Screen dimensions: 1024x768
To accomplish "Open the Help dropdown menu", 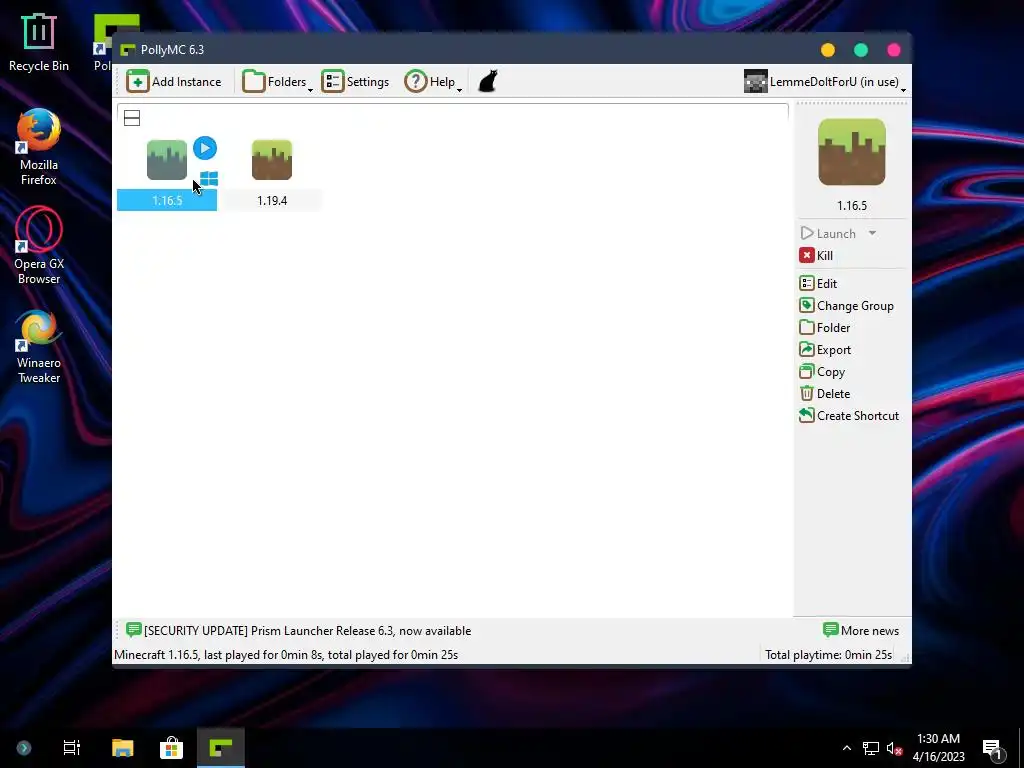I will (433, 82).
